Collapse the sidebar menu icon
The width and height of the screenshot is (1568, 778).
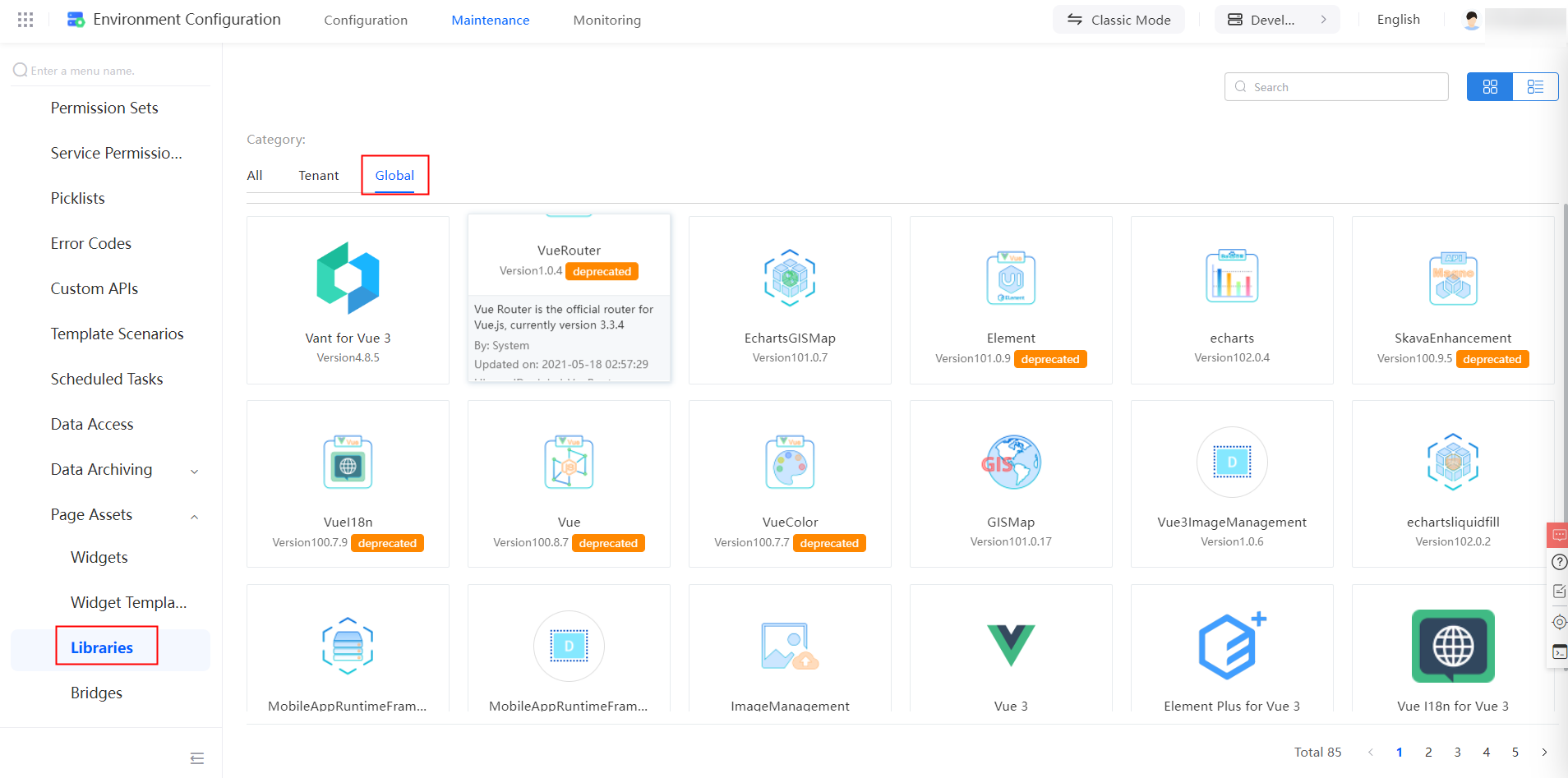coord(197,758)
